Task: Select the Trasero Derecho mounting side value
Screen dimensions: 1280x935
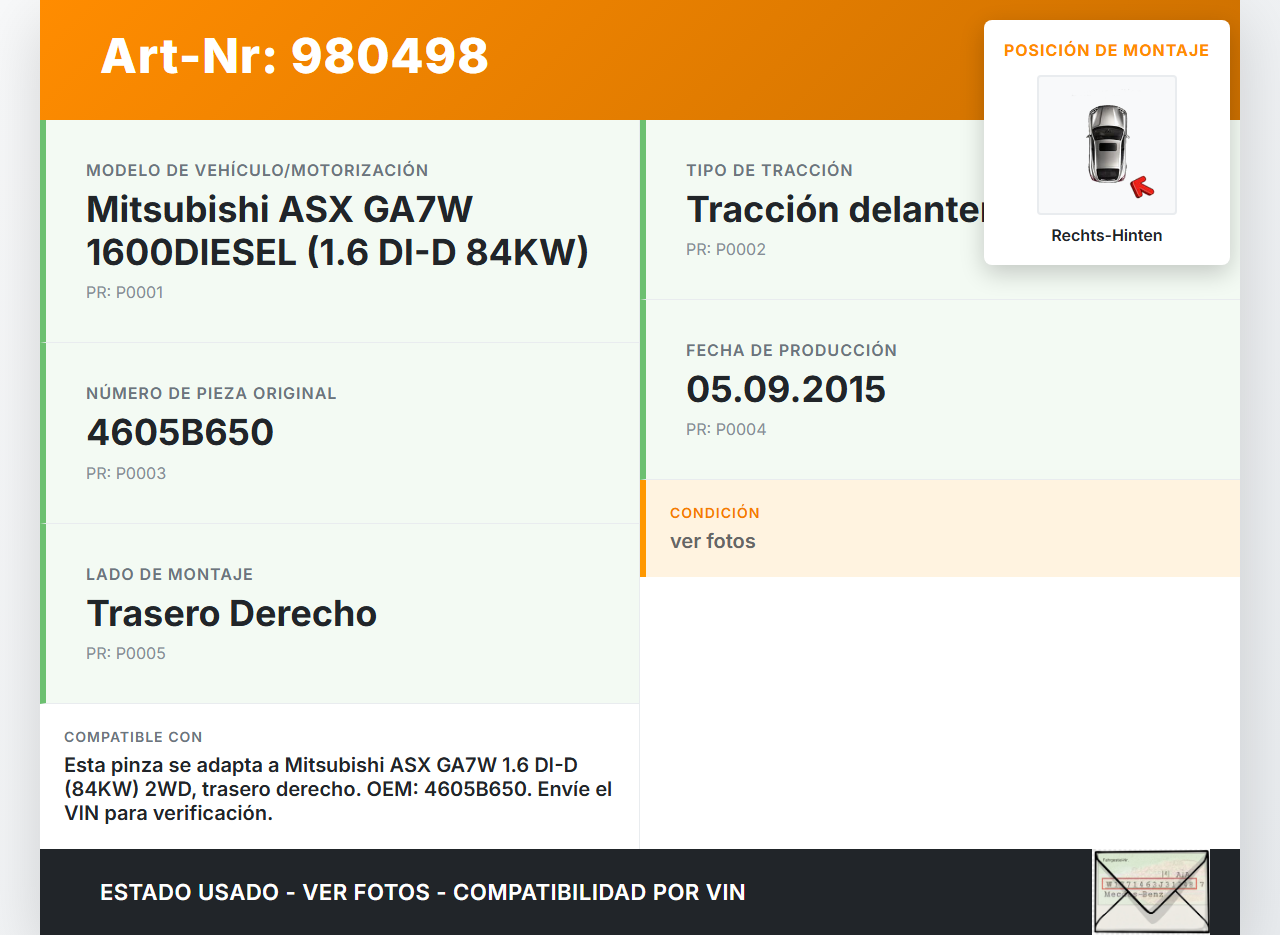Action: (231, 613)
